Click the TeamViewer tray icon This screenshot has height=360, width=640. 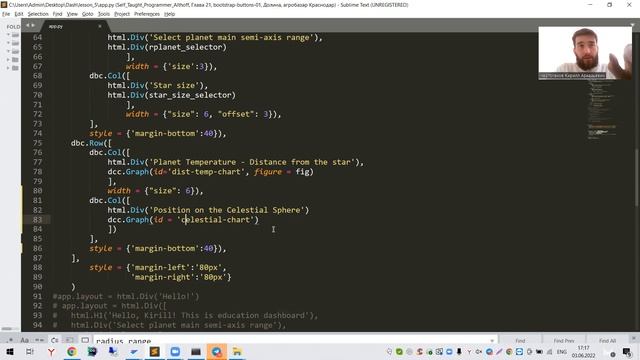pyautogui.click(x=519, y=351)
